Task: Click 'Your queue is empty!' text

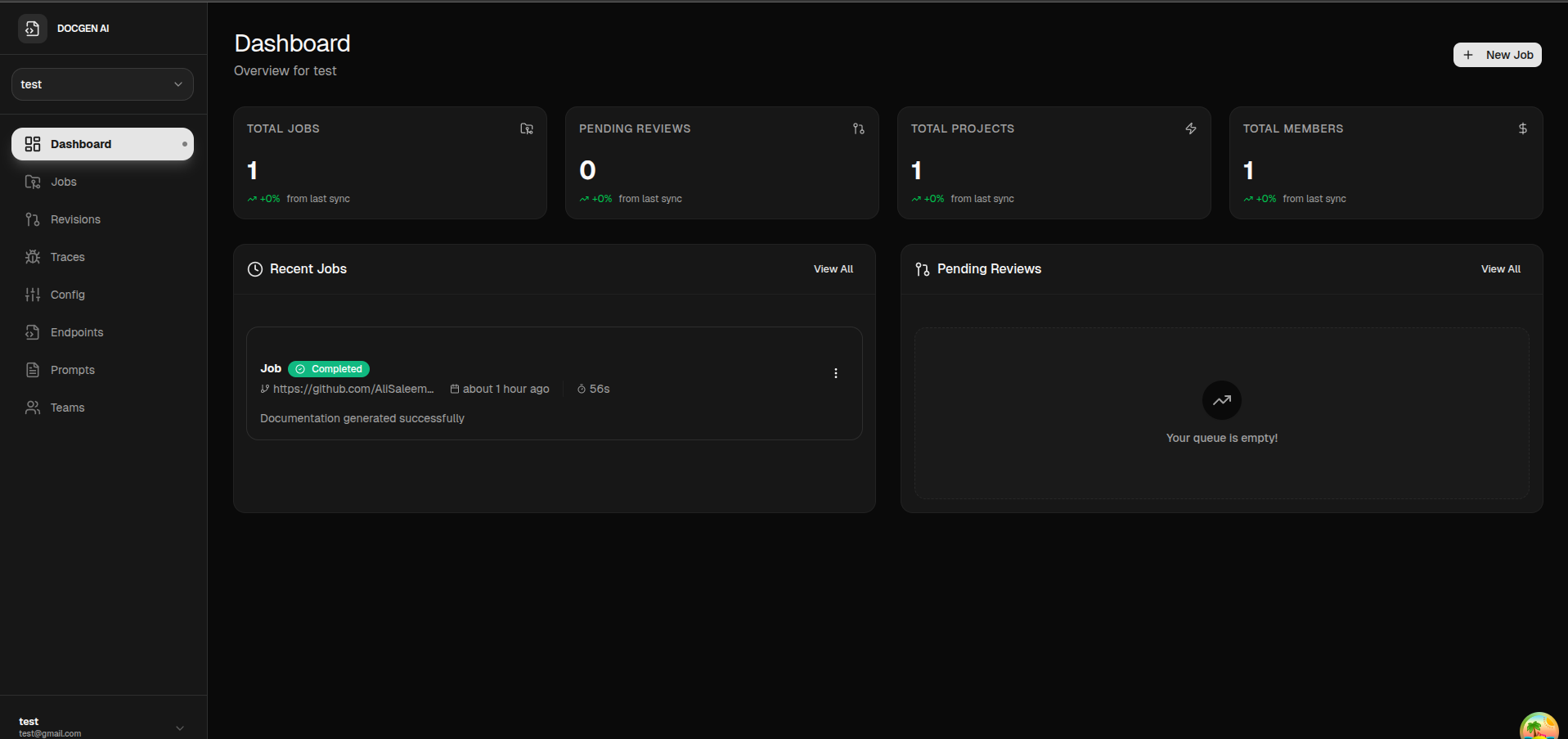Action: click(x=1222, y=438)
